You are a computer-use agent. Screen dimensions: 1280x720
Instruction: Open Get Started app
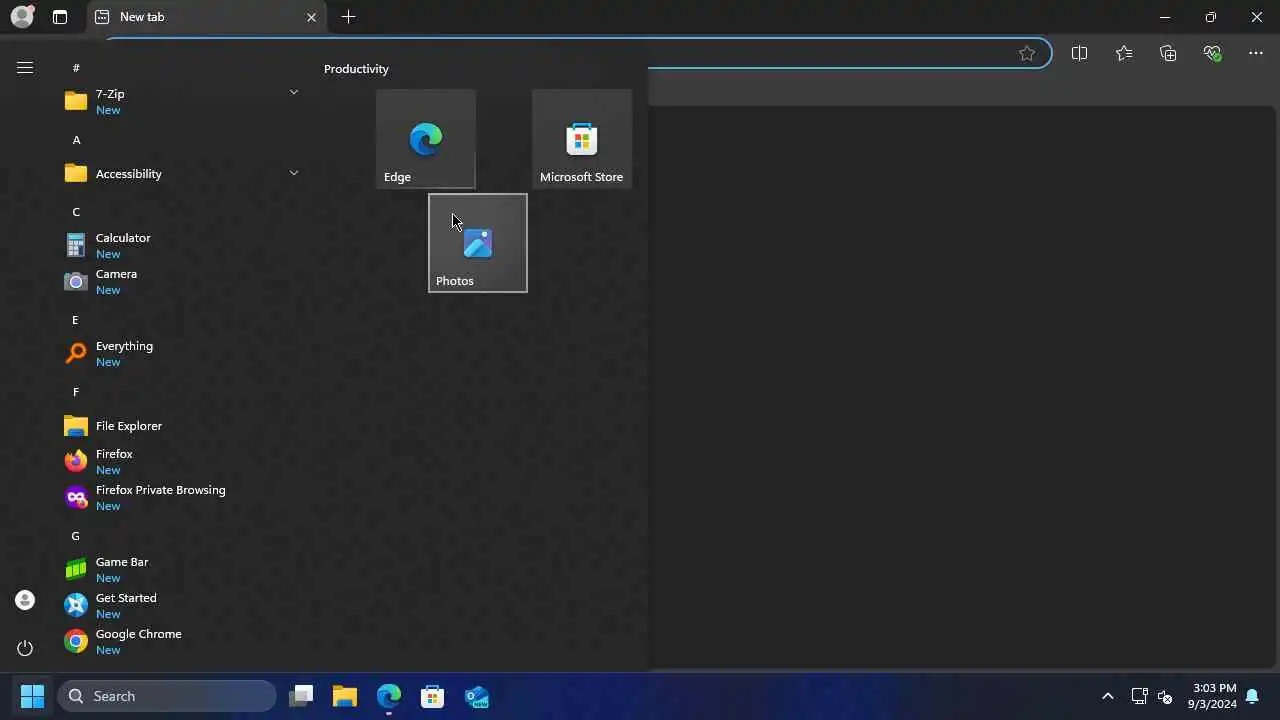coord(180,606)
